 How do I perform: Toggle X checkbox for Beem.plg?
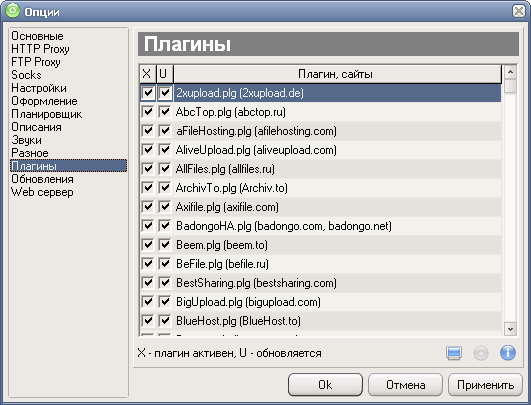pos(148,244)
